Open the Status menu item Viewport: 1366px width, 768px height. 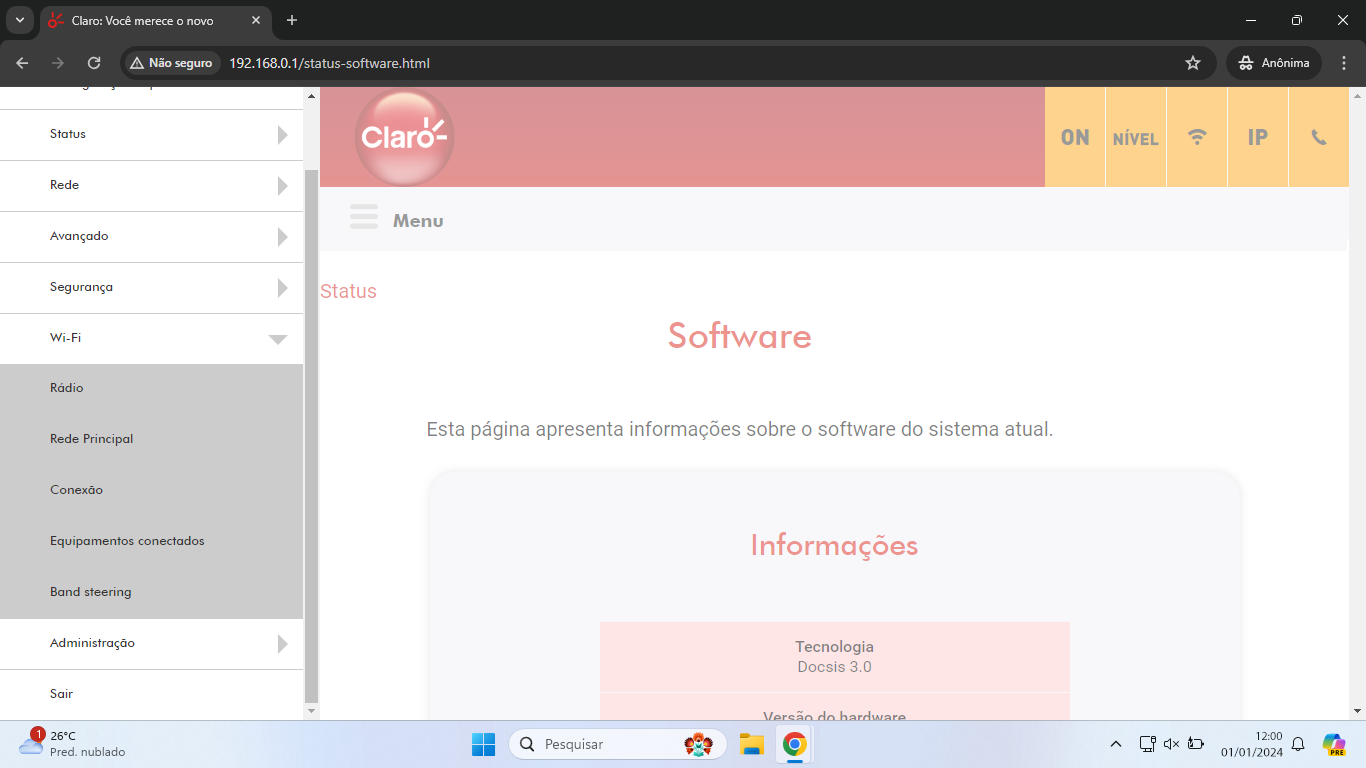[151, 135]
